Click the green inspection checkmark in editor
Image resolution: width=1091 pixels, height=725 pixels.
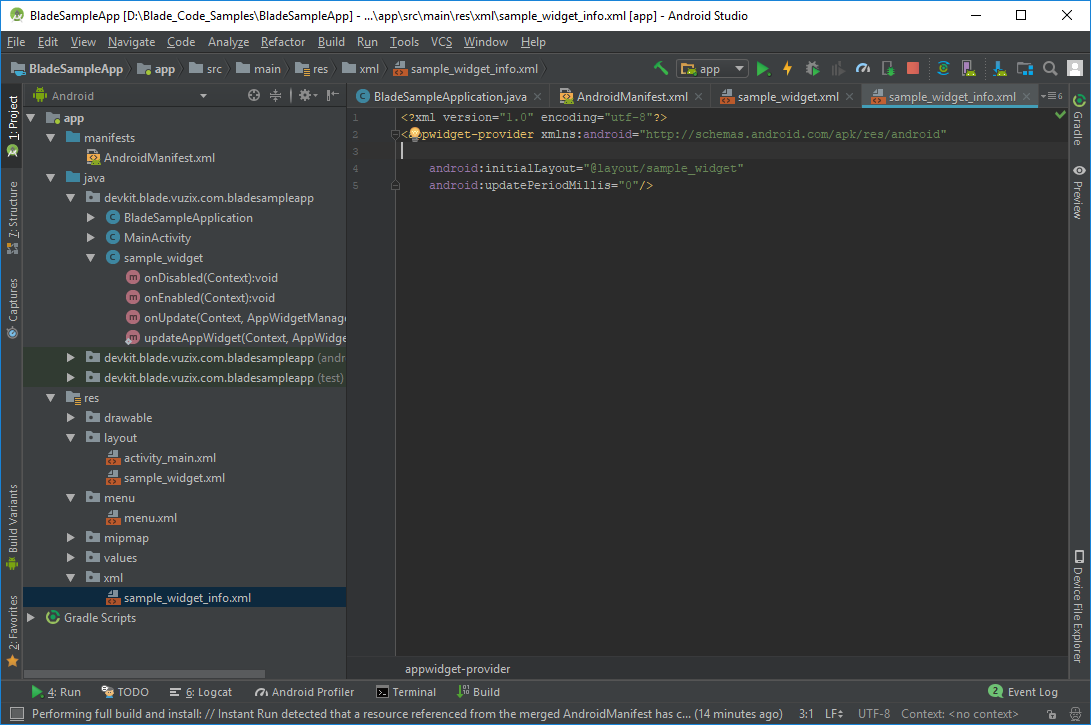pos(1060,115)
